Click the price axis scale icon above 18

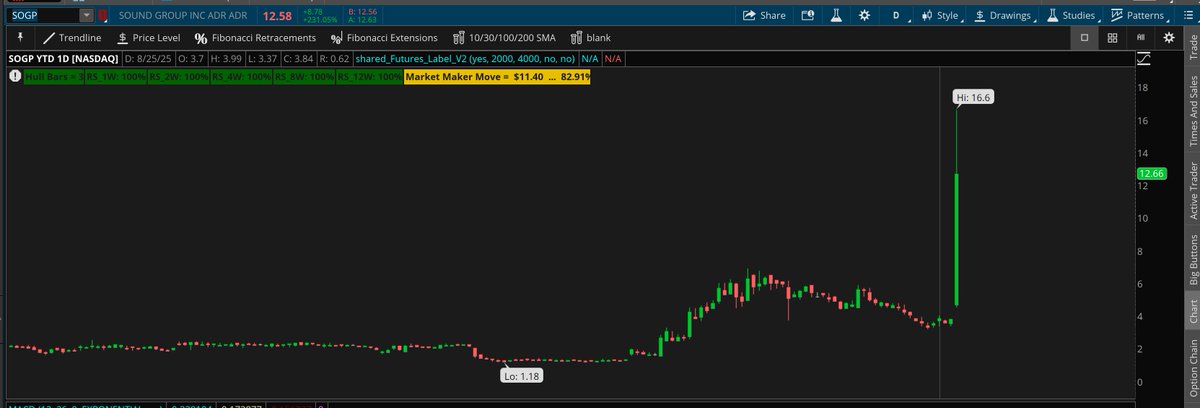(1144, 61)
